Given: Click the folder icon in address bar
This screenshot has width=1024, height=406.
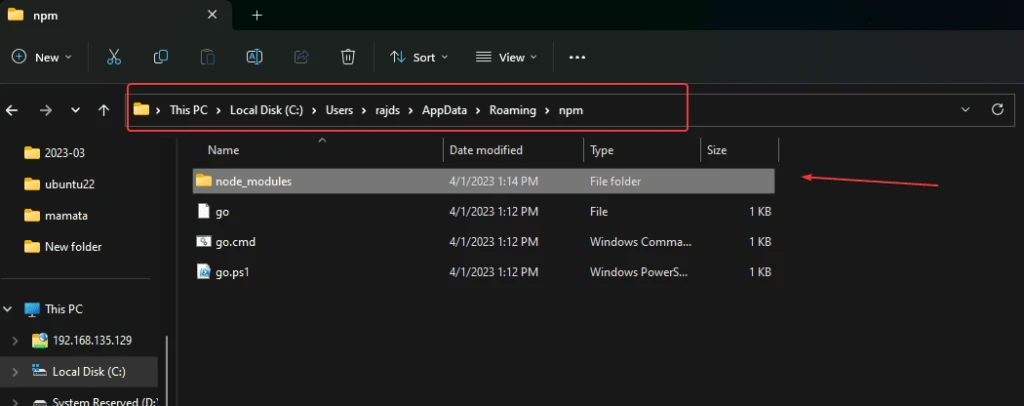Looking at the screenshot, I should (x=141, y=110).
